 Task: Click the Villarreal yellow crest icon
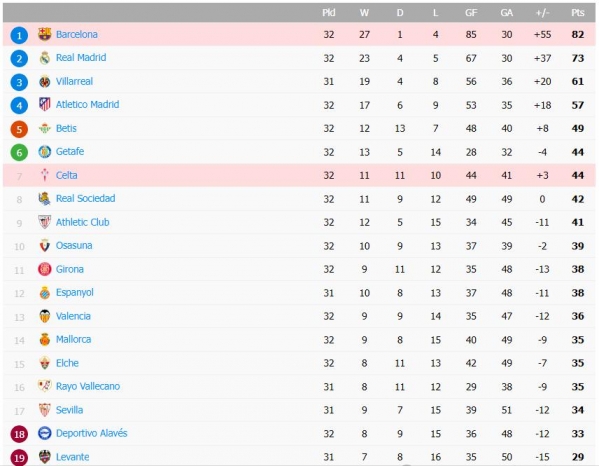[x=44, y=81]
